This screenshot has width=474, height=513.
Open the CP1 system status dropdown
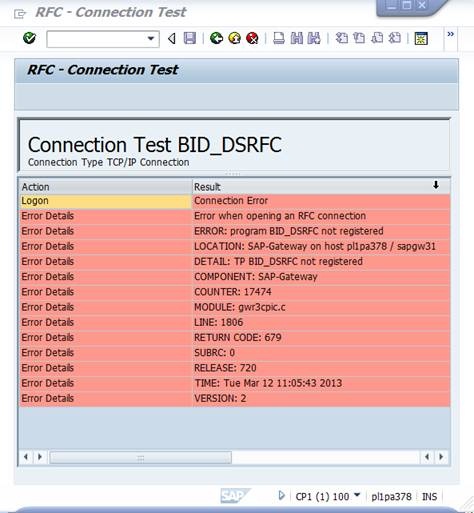[x=357, y=495]
